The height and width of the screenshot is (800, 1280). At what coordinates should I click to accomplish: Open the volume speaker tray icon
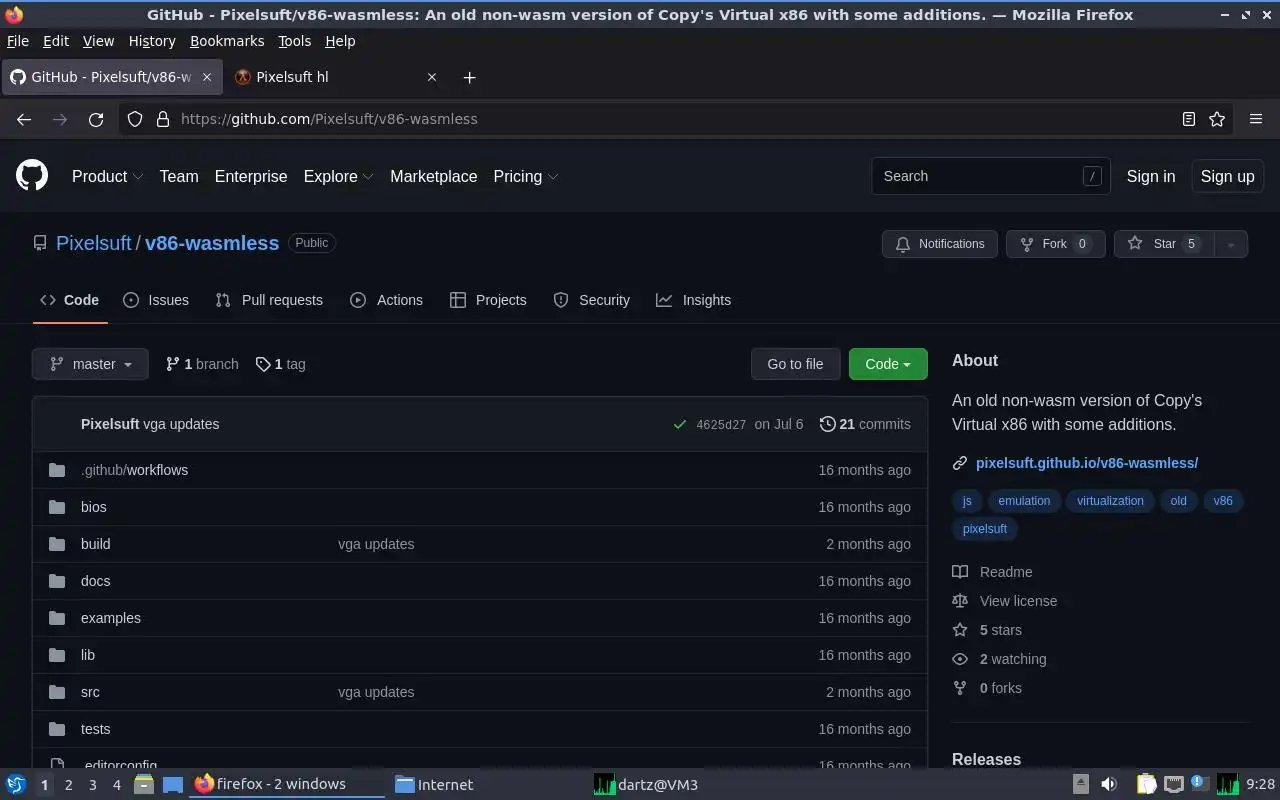1109,784
